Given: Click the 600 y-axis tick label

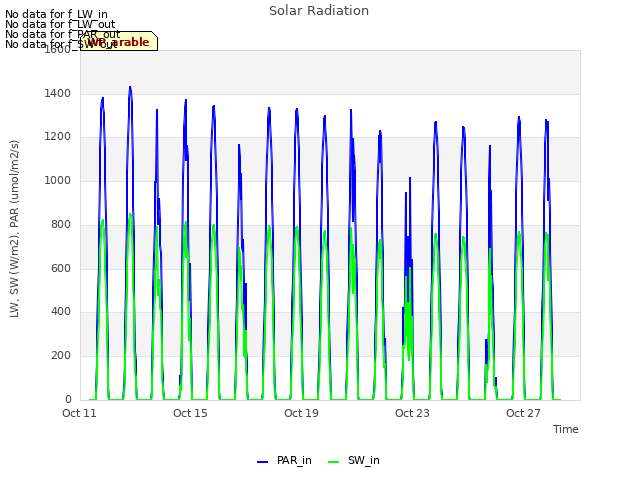Looking at the screenshot, I should coord(61,268).
